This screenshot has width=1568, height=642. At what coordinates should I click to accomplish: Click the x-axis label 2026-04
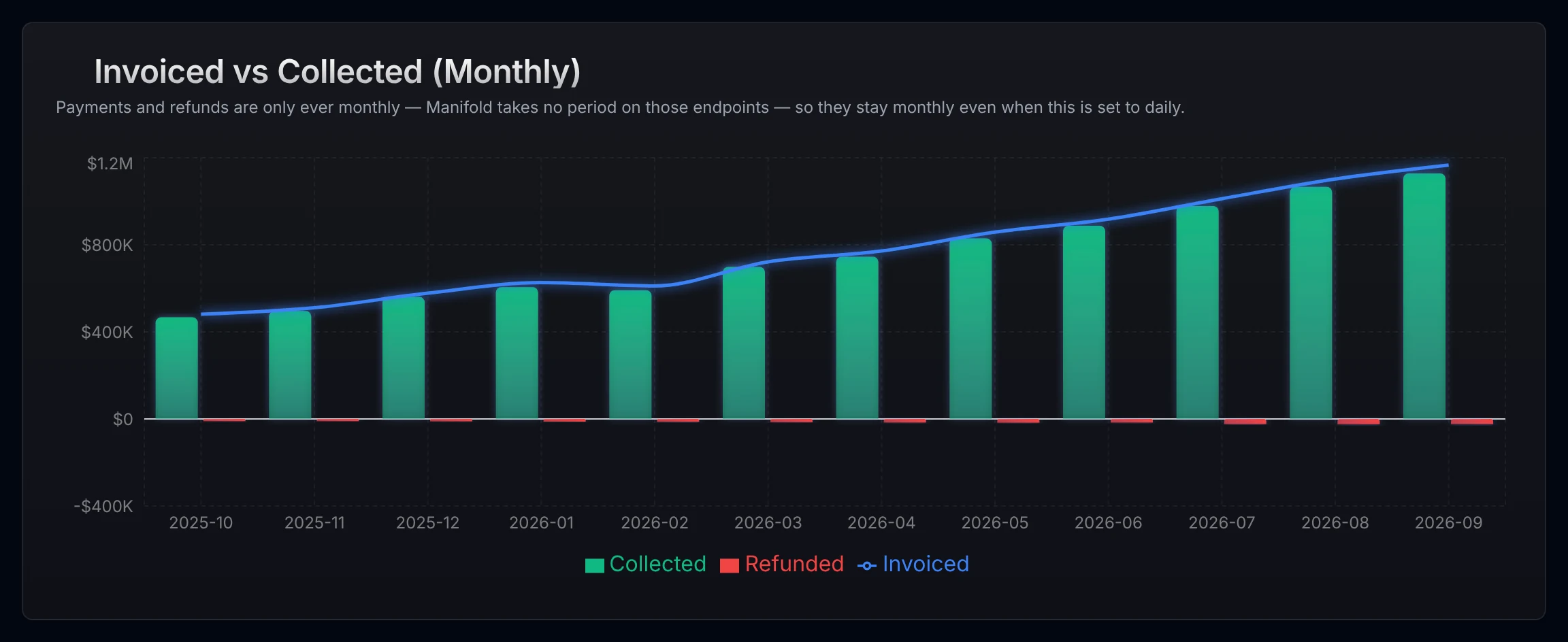881,523
